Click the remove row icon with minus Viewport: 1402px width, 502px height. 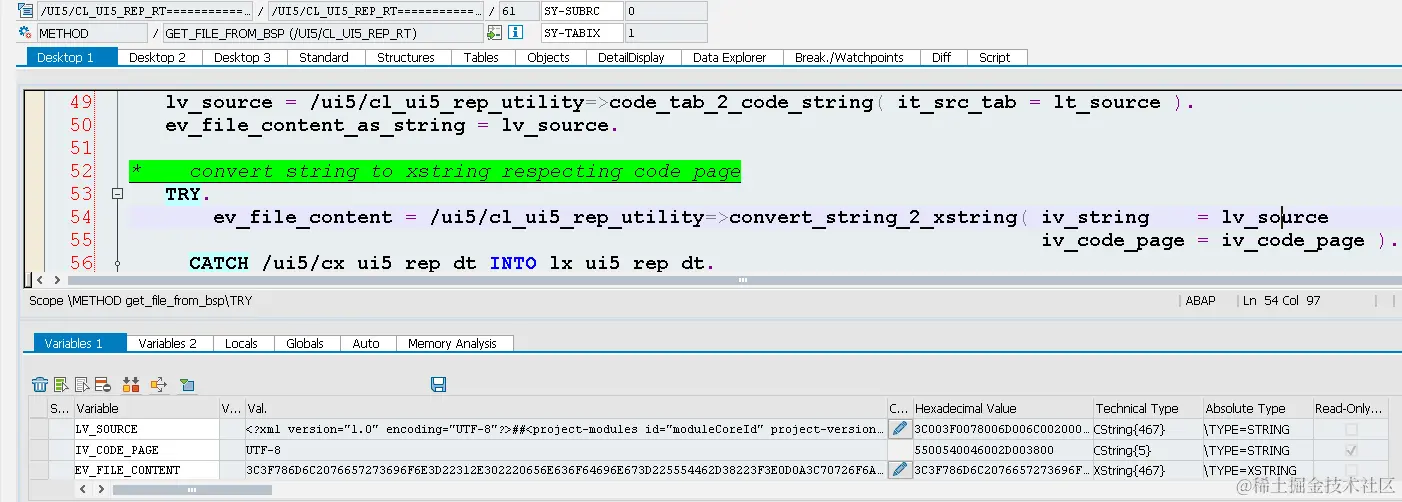[103, 384]
